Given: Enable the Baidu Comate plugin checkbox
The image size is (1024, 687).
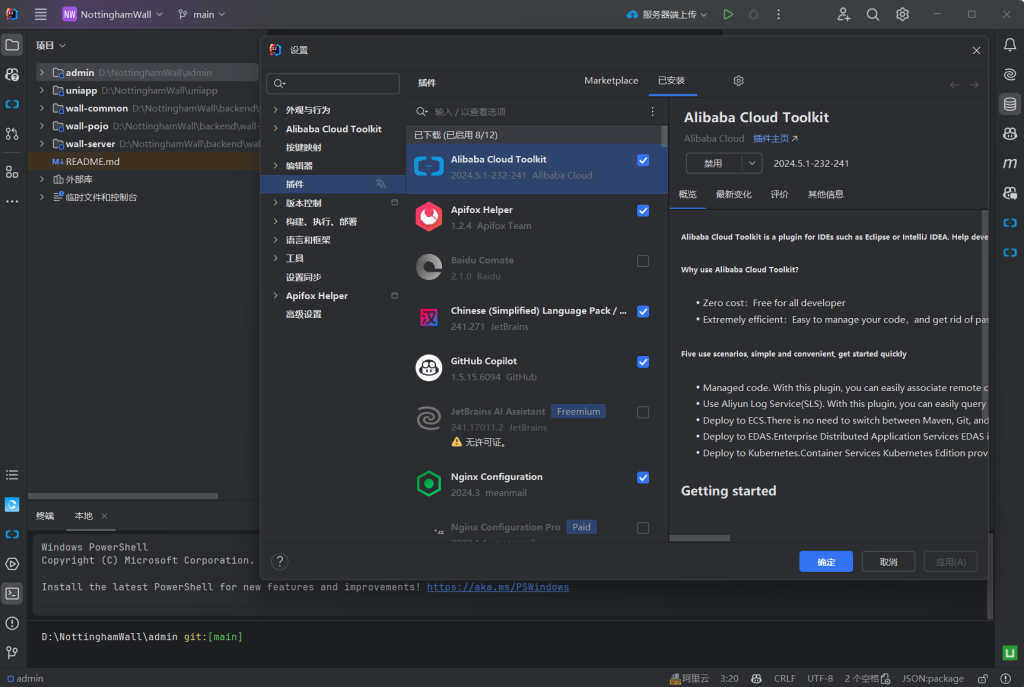Looking at the screenshot, I should click(643, 261).
